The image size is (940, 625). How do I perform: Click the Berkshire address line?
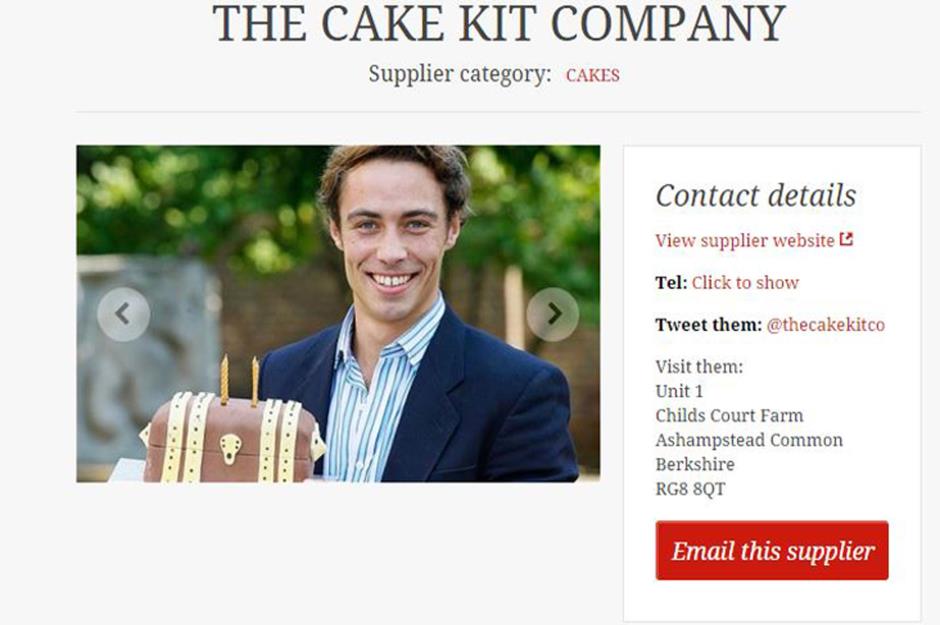(695, 464)
